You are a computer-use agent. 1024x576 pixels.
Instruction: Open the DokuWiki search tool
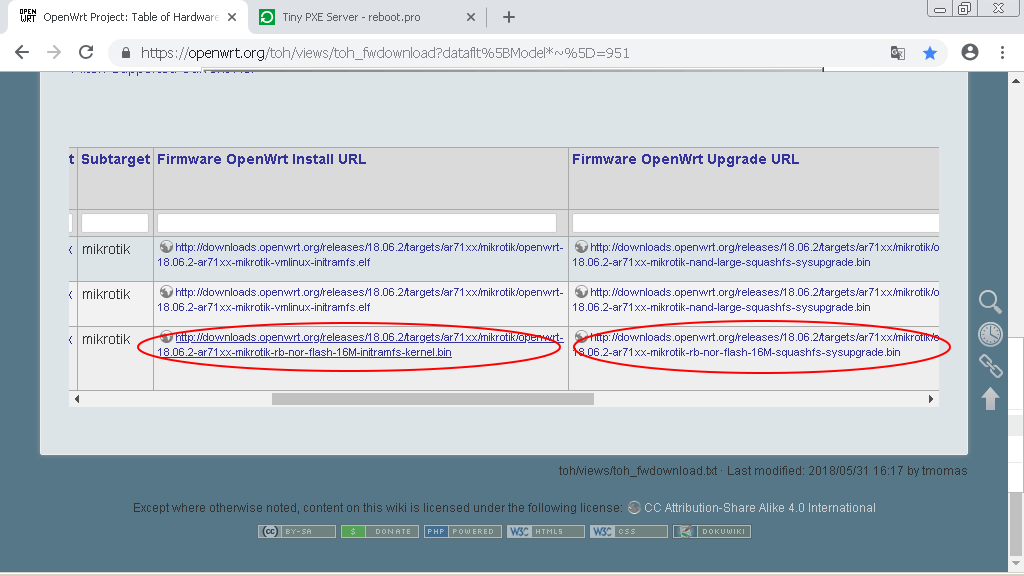[990, 301]
